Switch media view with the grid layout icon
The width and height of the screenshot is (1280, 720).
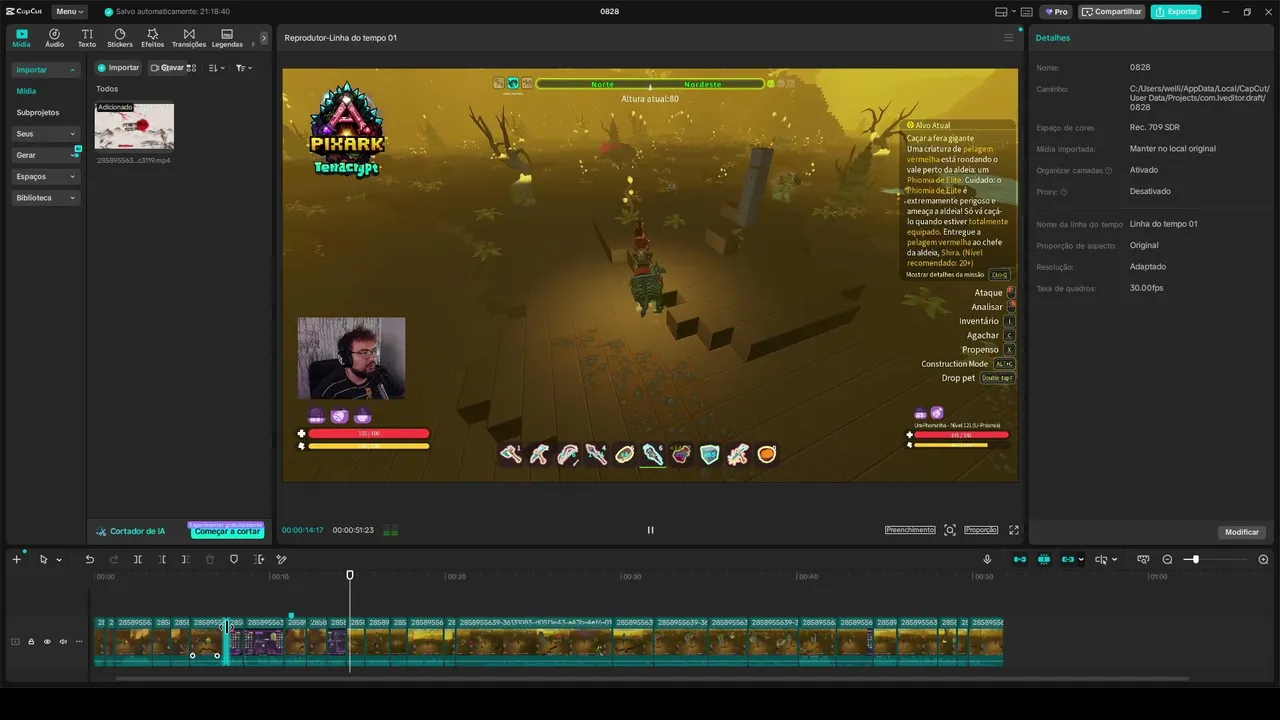coord(191,68)
